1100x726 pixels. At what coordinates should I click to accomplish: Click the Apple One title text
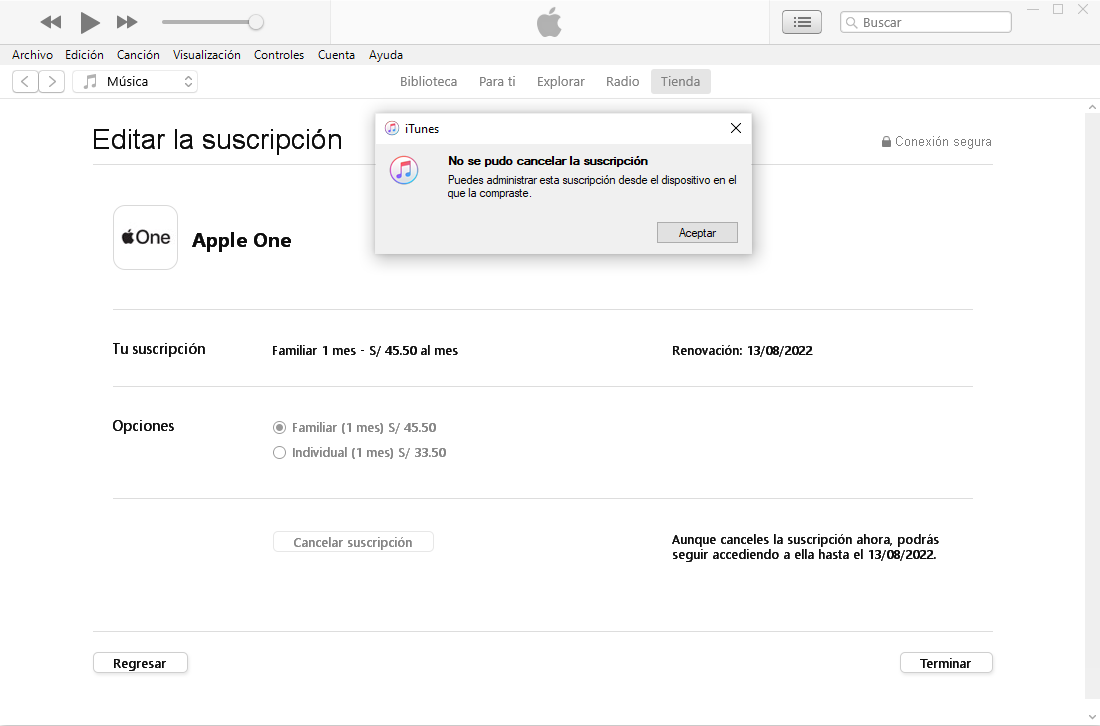(242, 240)
